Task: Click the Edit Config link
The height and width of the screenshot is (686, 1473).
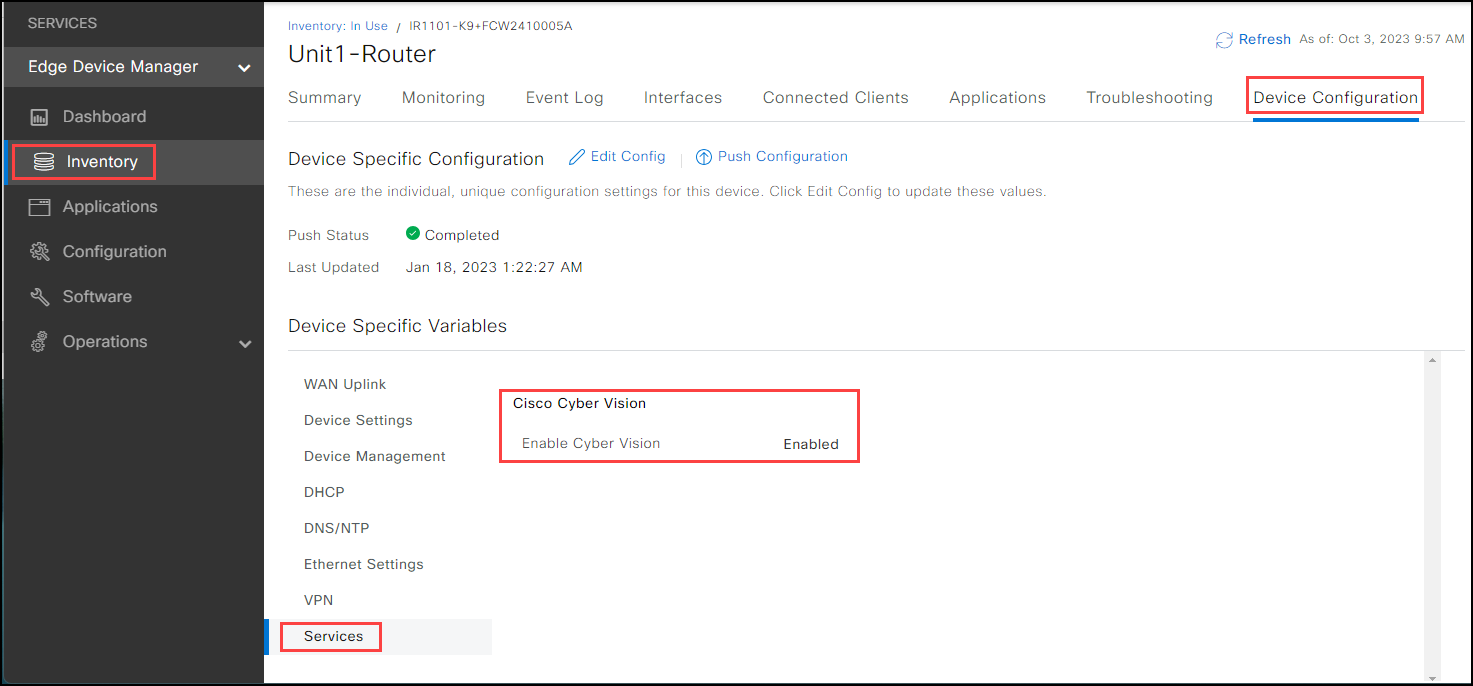Action: (x=627, y=157)
